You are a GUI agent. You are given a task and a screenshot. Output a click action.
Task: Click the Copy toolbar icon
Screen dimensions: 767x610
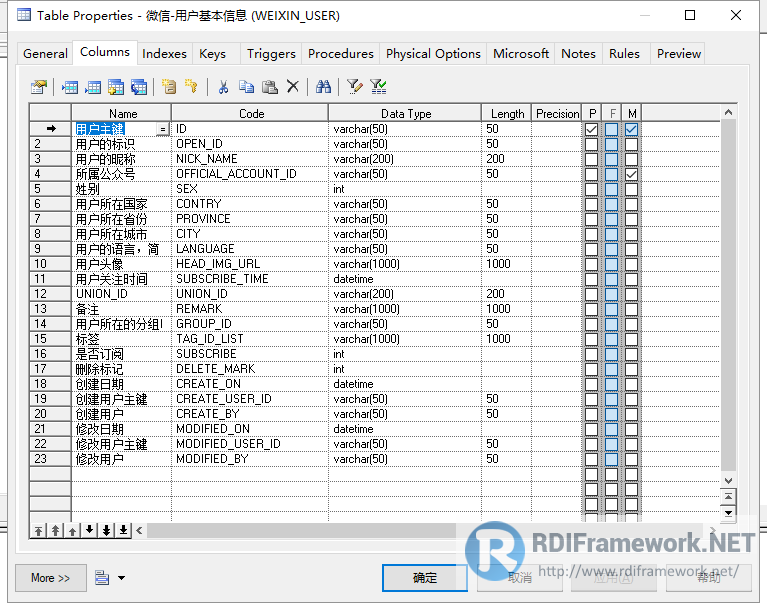tap(246, 87)
